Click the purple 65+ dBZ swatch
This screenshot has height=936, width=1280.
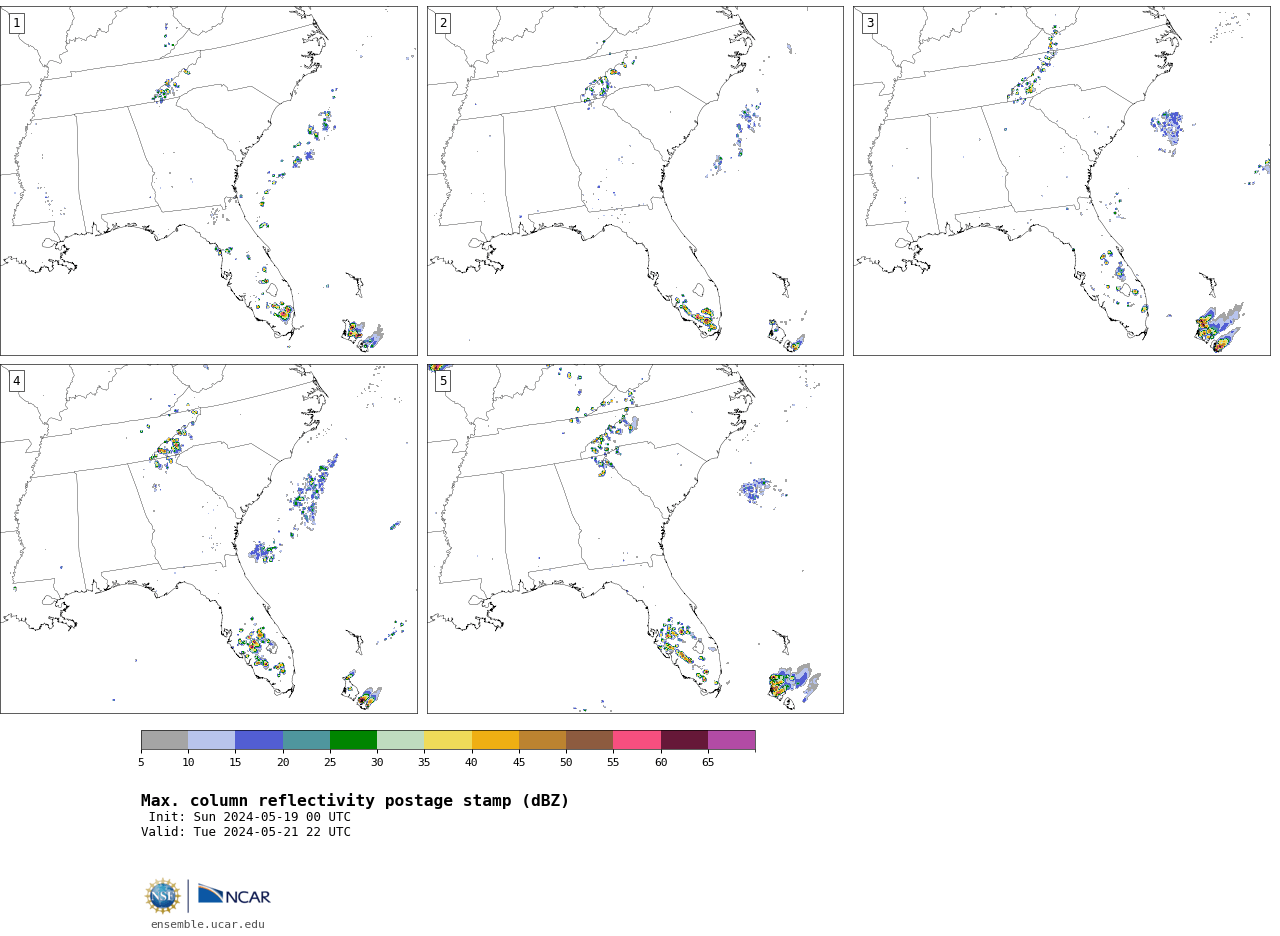point(731,740)
